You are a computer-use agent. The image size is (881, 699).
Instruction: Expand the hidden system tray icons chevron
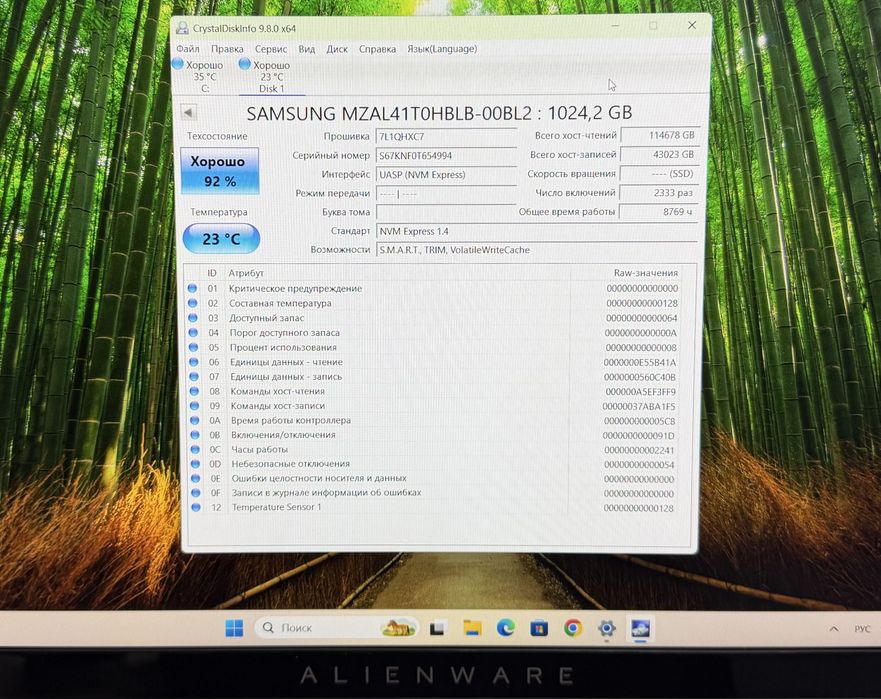point(834,629)
